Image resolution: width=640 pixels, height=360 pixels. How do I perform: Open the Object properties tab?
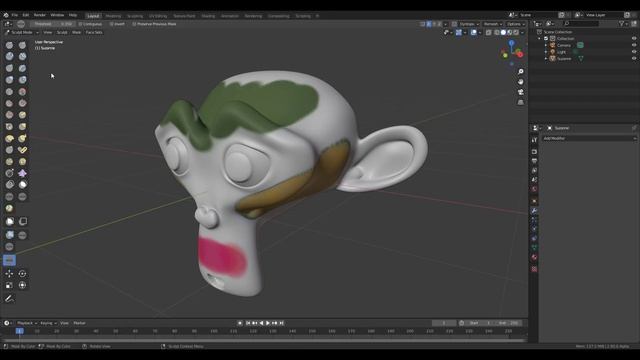point(534,201)
